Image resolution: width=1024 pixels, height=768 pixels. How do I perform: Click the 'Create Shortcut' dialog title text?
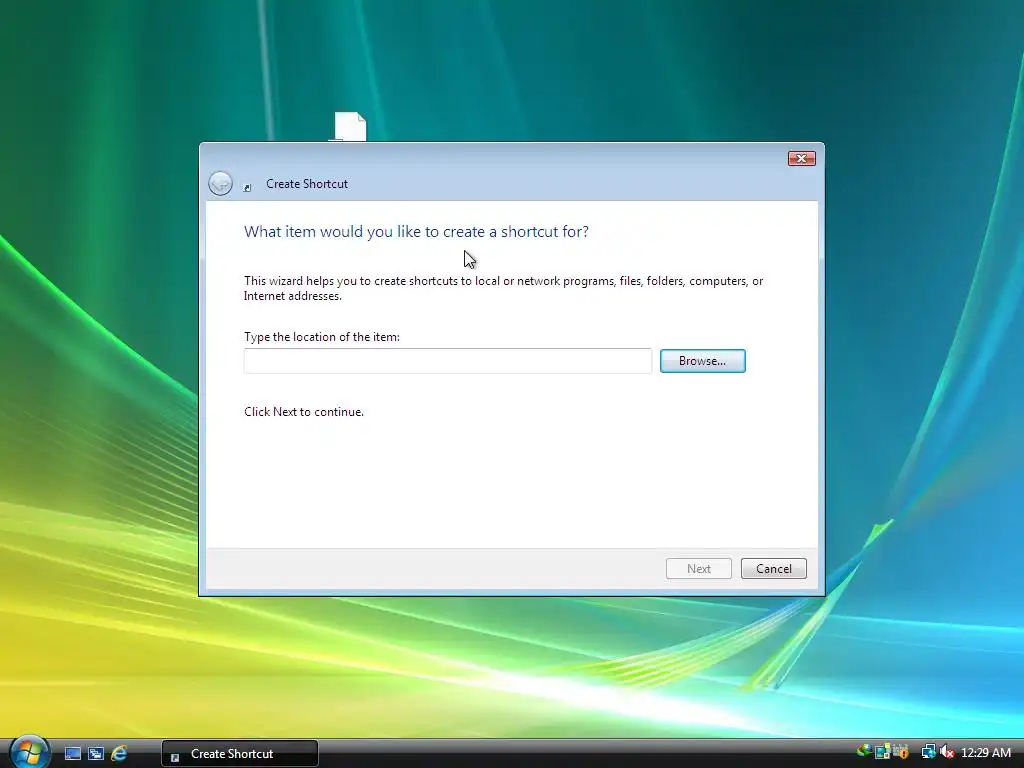pos(307,184)
